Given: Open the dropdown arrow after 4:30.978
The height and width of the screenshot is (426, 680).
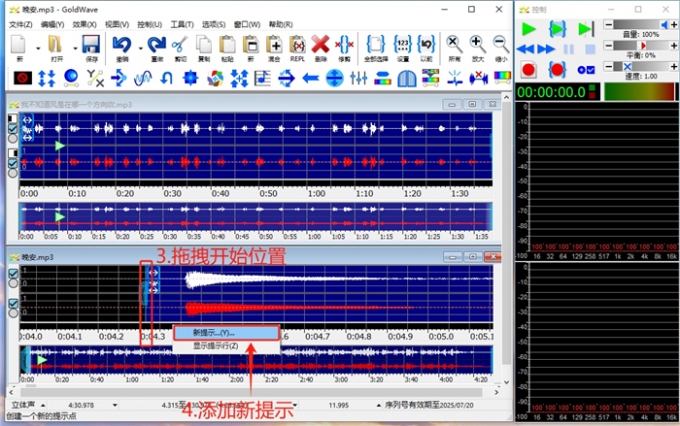Looking at the screenshot, I should click(114, 405).
